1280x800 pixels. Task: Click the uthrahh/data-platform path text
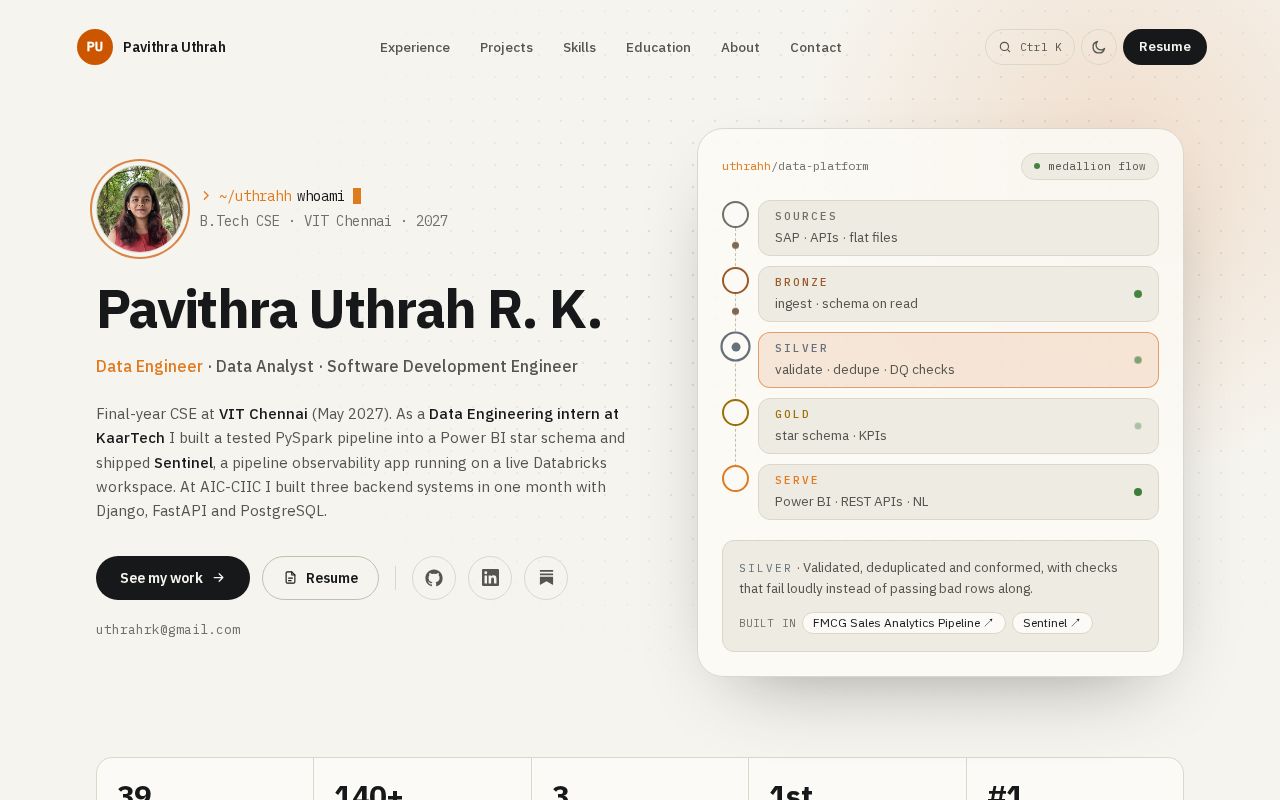tap(795, 166)
